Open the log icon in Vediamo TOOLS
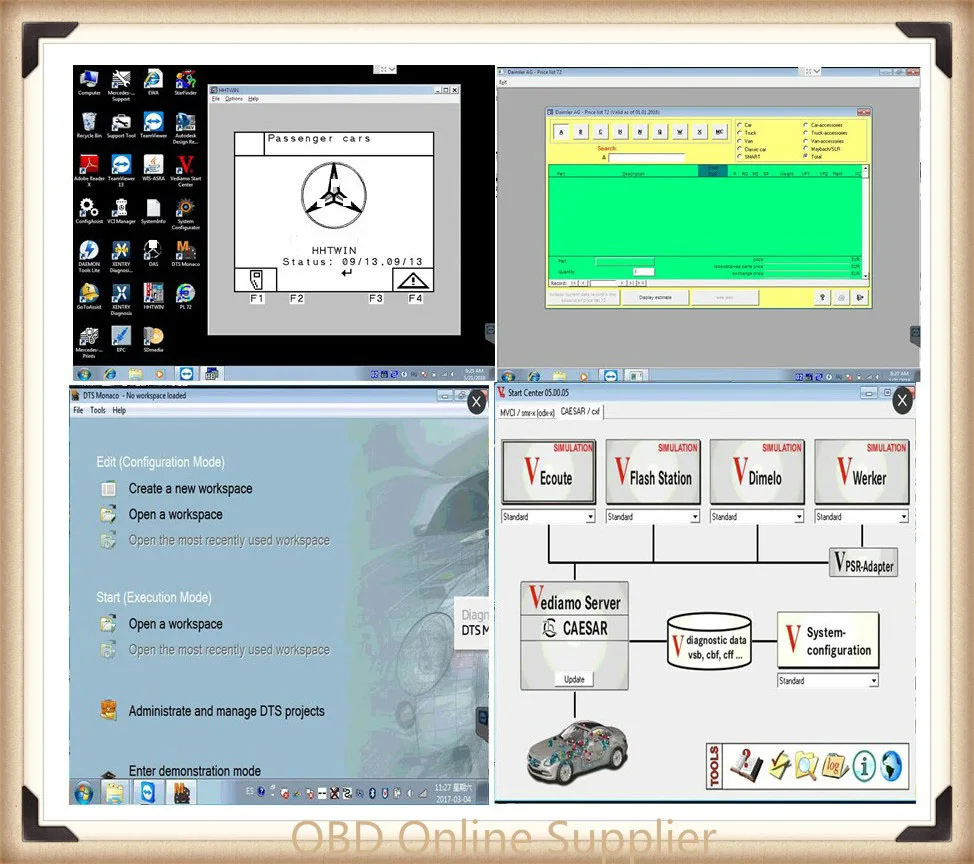 (834, 766)
